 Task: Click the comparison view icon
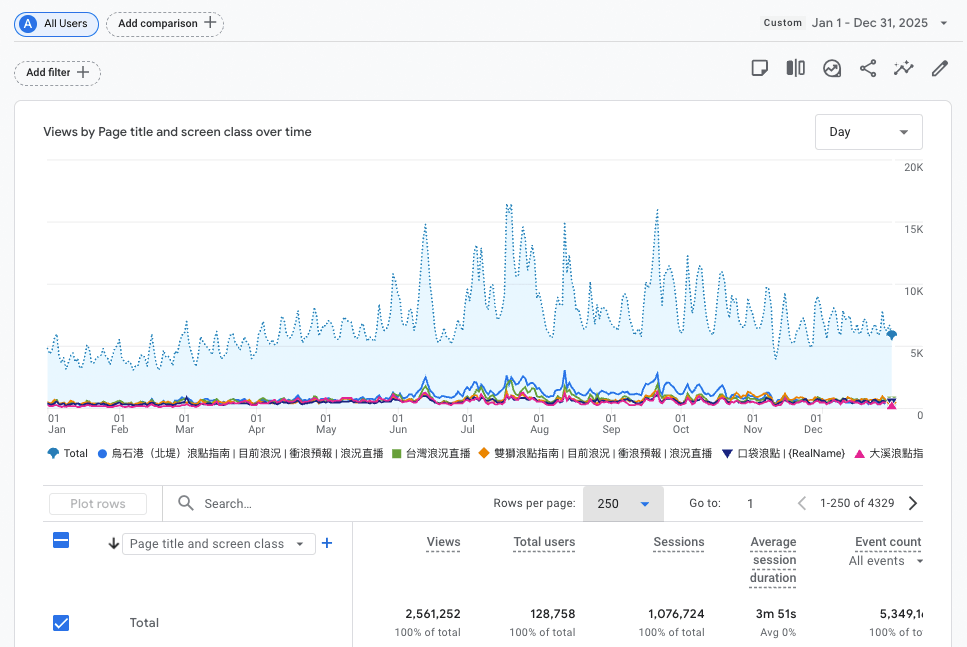[x=795, y=68]
